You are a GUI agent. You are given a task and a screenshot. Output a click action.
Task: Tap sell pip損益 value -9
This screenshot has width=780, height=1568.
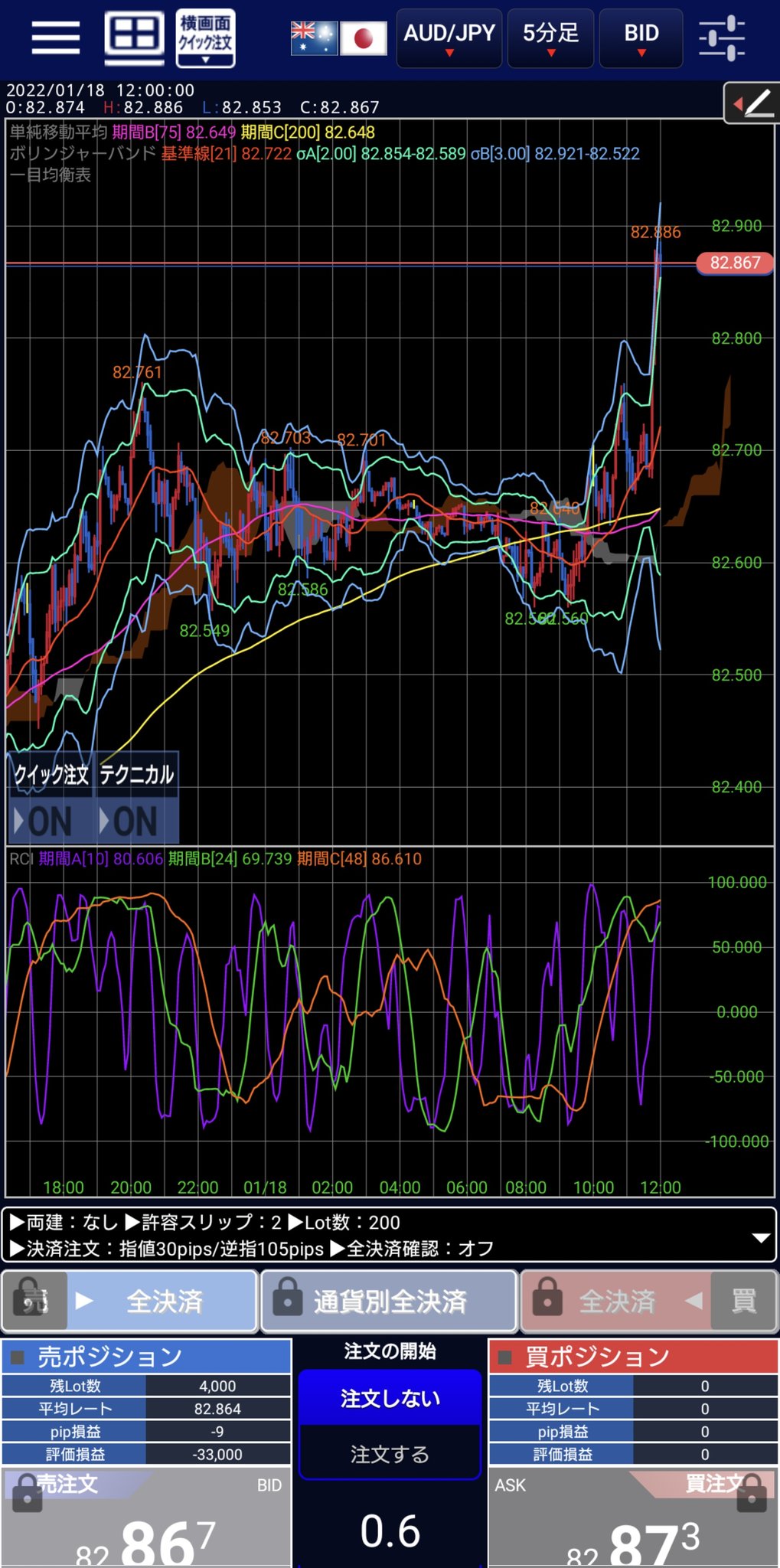(x=217, y=1432)
